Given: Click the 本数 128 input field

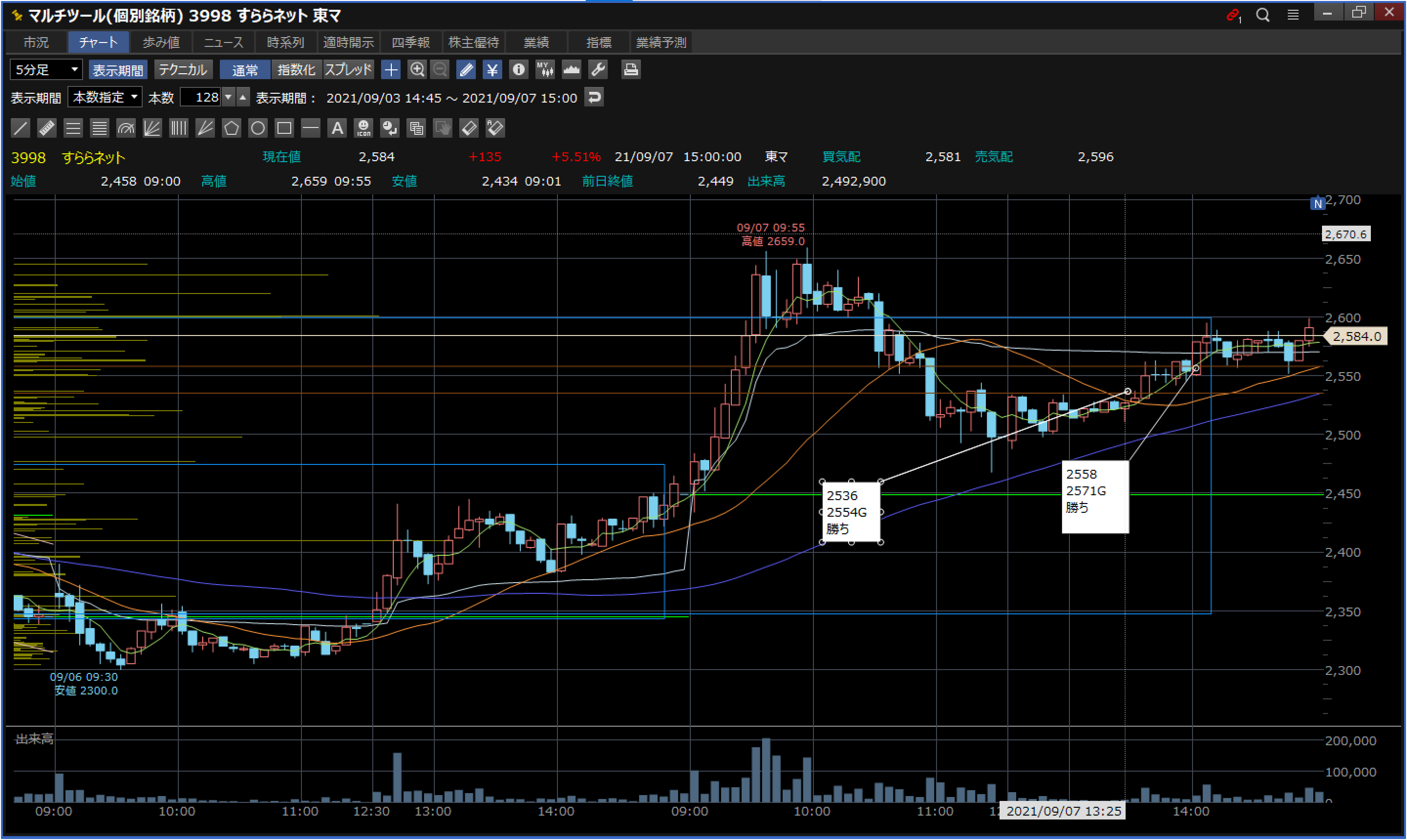Looking at the screenshot, I should [x=201, y=97].
